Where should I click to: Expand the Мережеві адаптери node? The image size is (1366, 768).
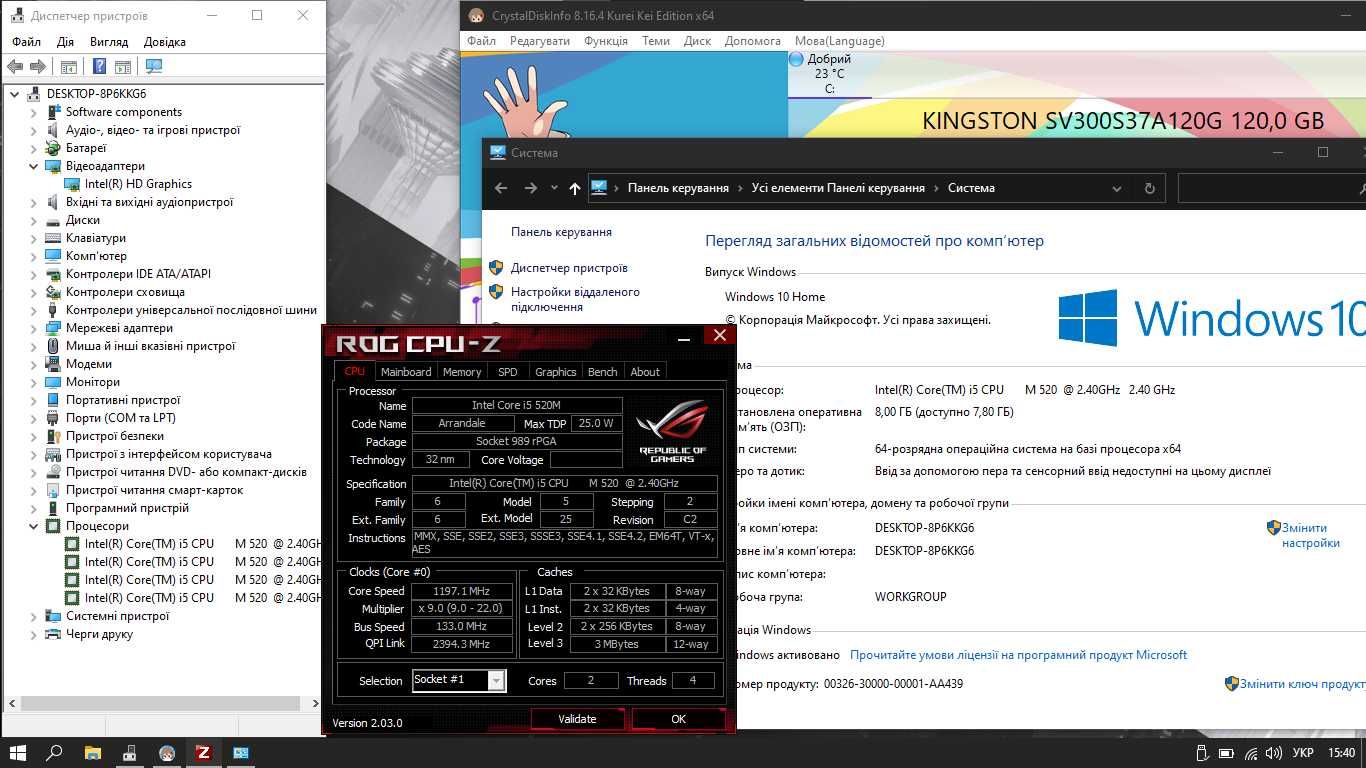coord(34,328)
